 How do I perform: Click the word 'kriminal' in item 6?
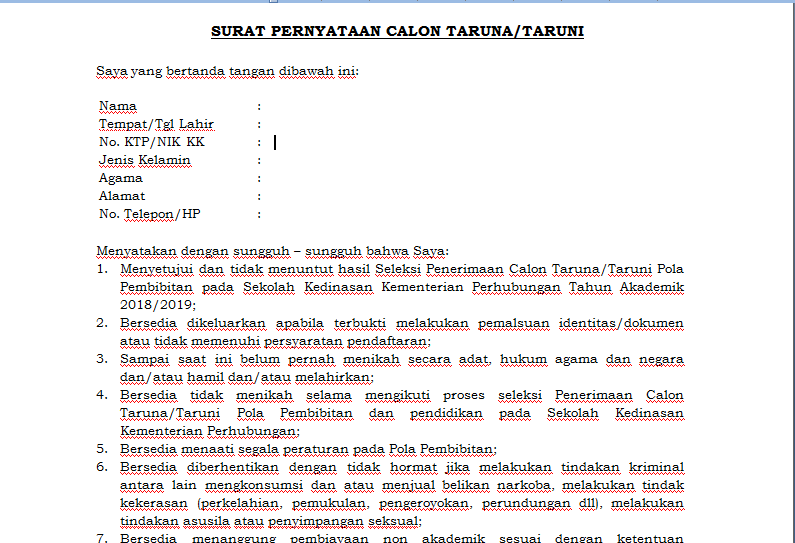tap(656, 467)
